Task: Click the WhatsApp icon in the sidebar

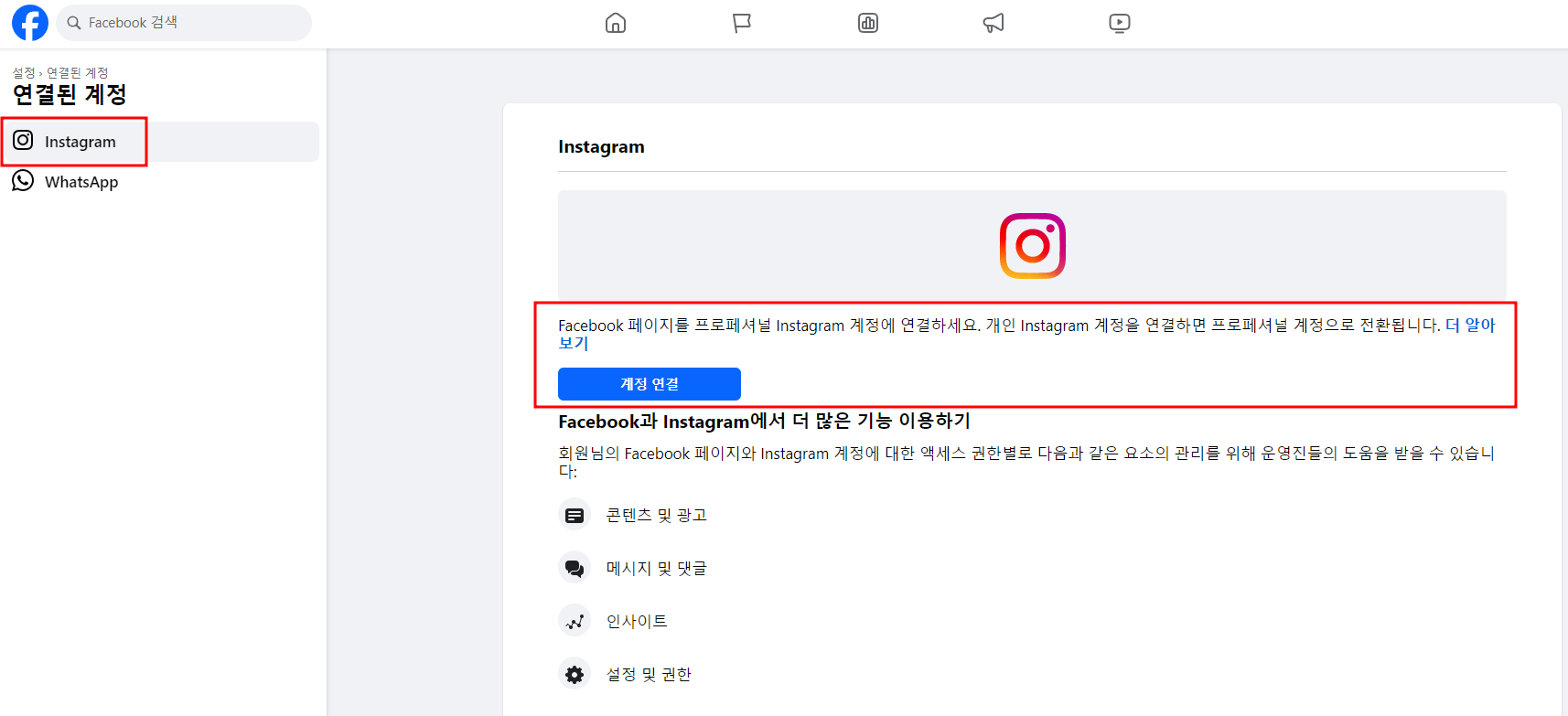Action: tap(23, 181)
